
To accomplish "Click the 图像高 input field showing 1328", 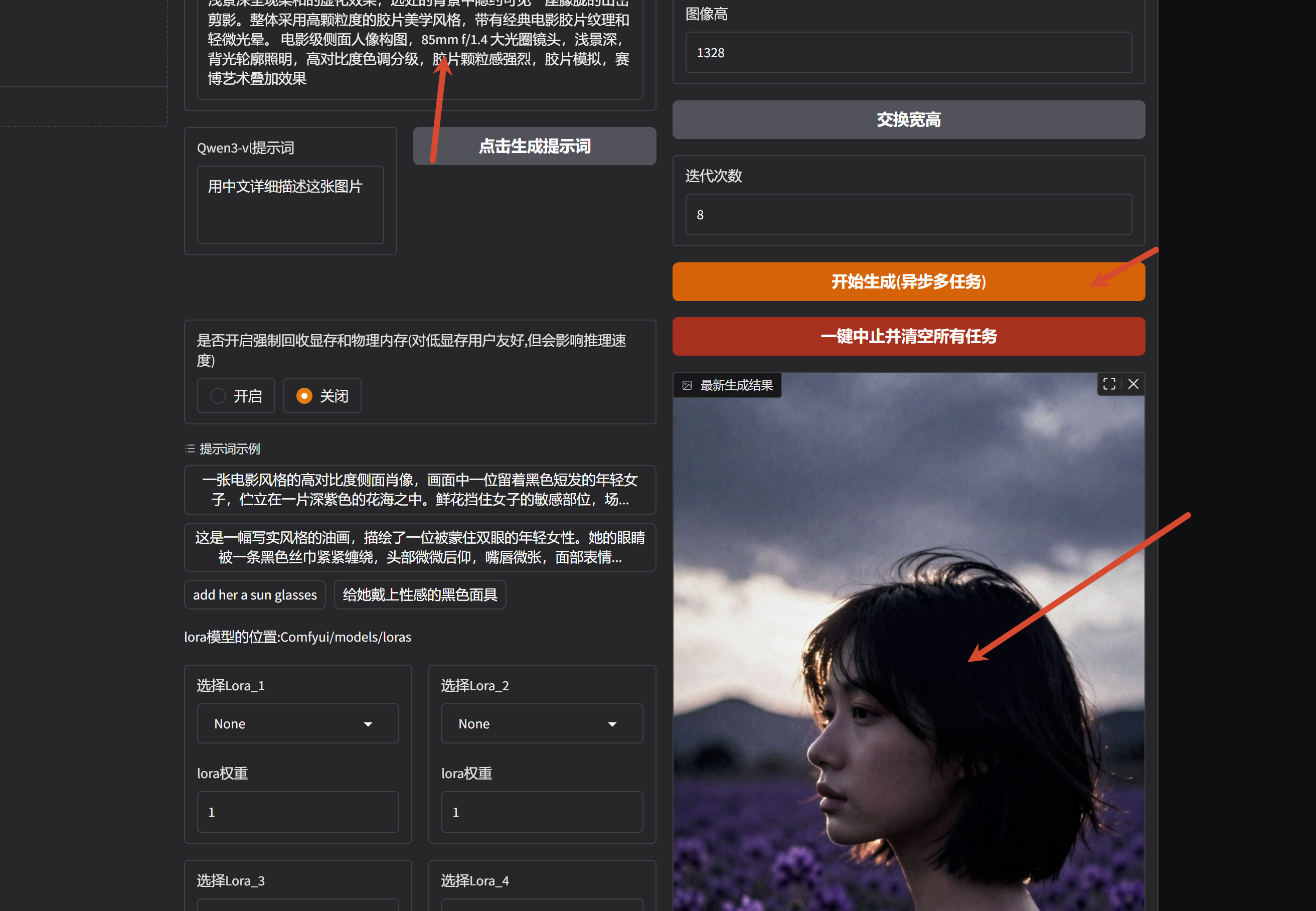I will point(909,53).
